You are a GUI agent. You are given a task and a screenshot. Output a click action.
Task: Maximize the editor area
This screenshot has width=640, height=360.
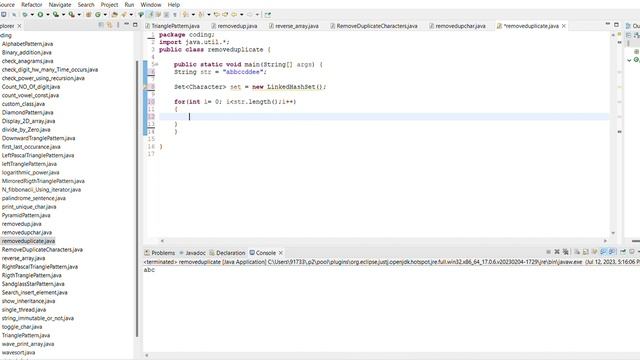click(x=616, y=25)
